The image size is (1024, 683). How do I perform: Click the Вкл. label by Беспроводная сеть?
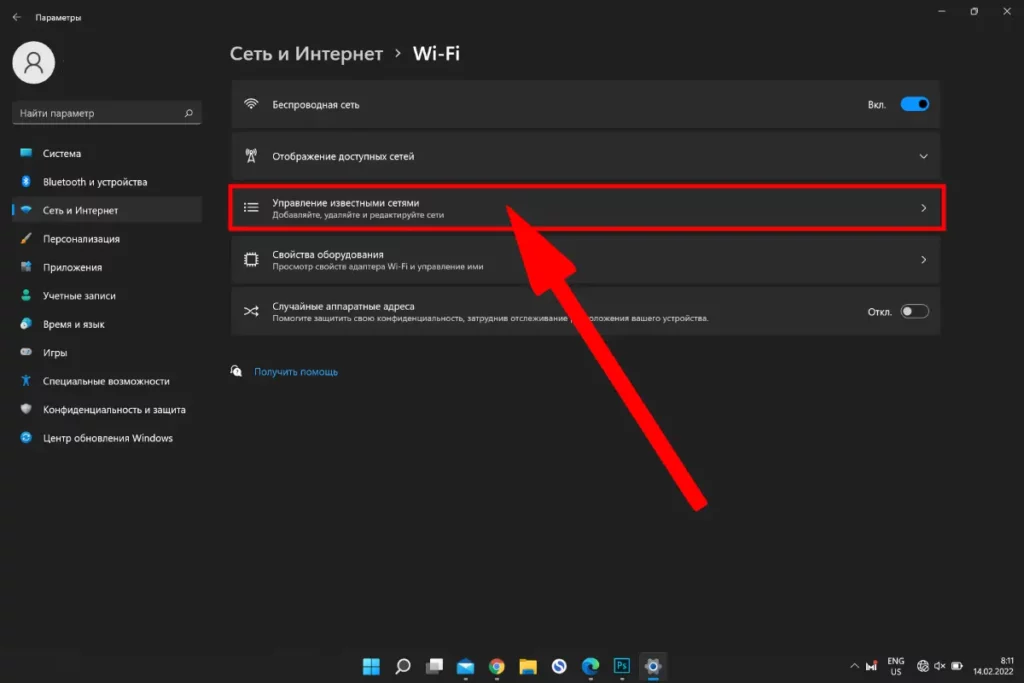pyautogui.click(x=876, y=104)
